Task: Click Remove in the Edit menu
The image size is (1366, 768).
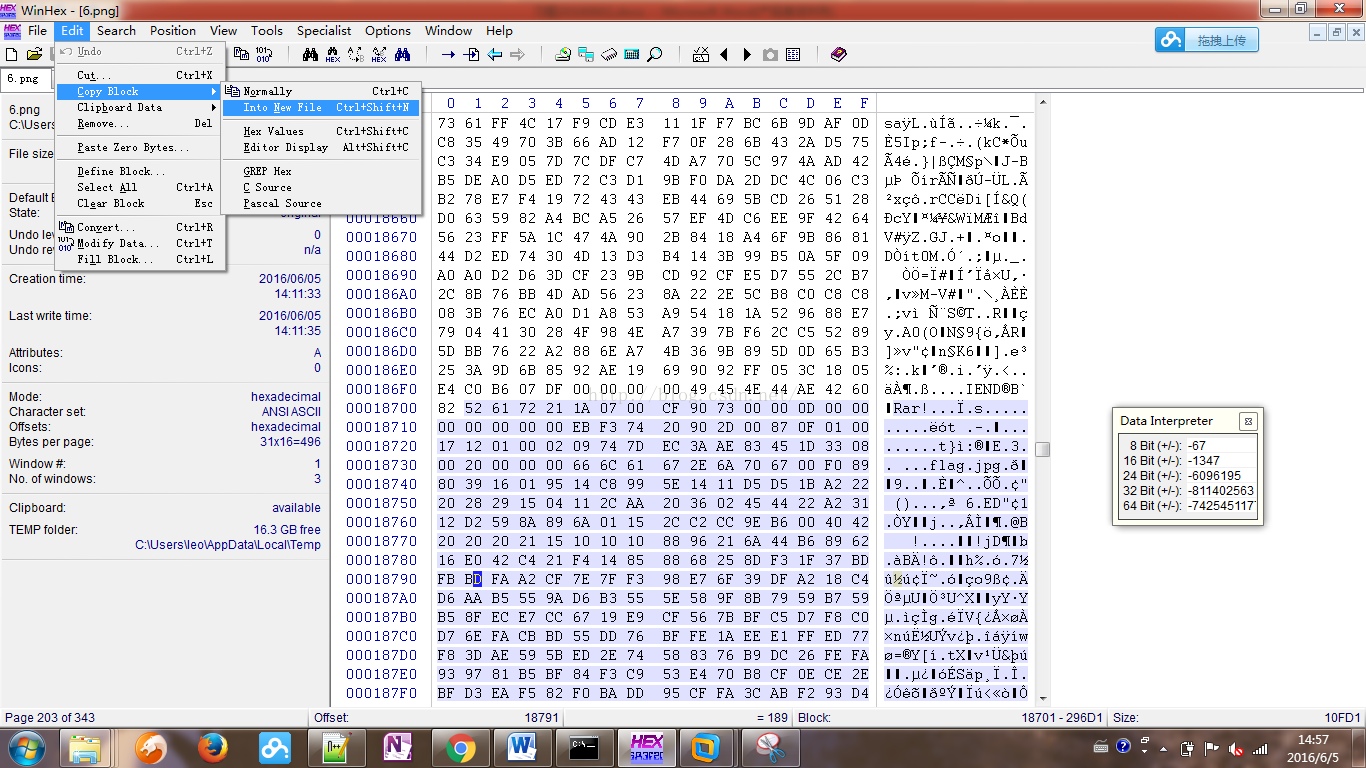Action: (x=139, y=123)
